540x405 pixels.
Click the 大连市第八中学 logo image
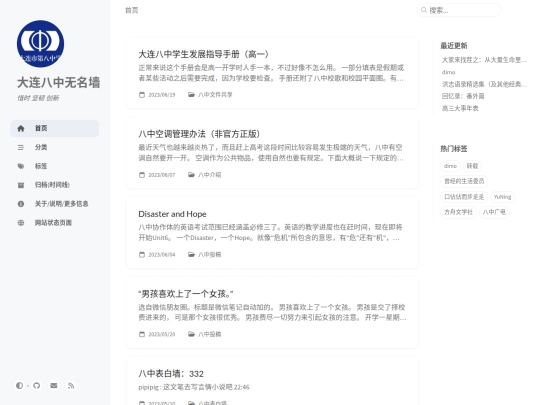pyautogui.click(x=40, y=44)
